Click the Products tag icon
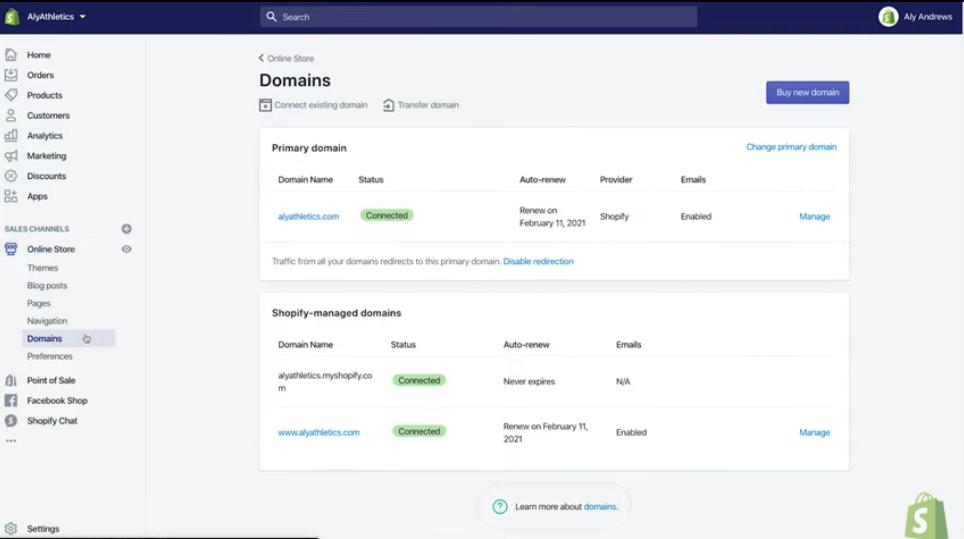The height and width of the screenshot is (539, 964). tap(10, 95)
